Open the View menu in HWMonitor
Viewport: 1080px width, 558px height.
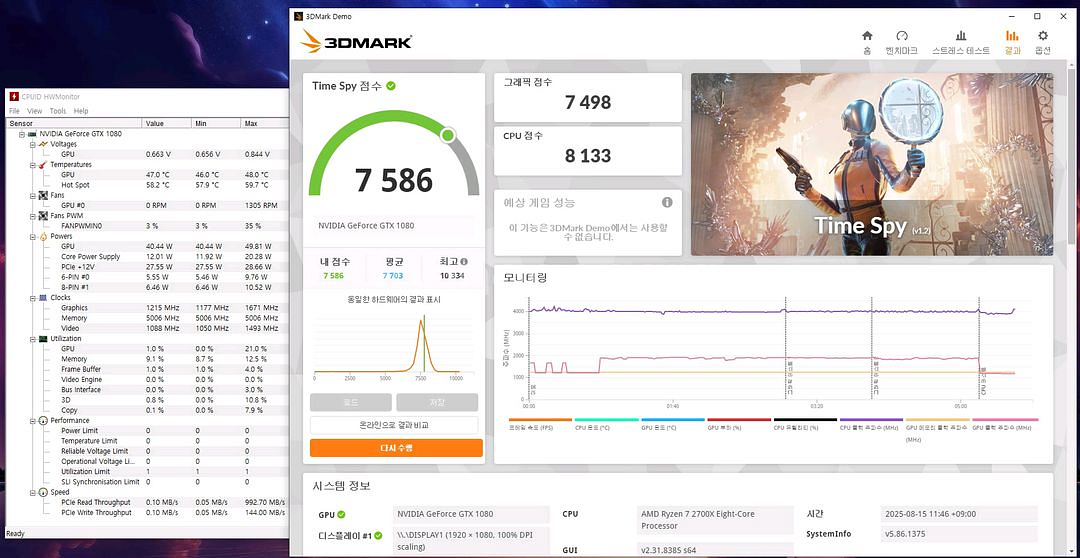tap(34, 111)
